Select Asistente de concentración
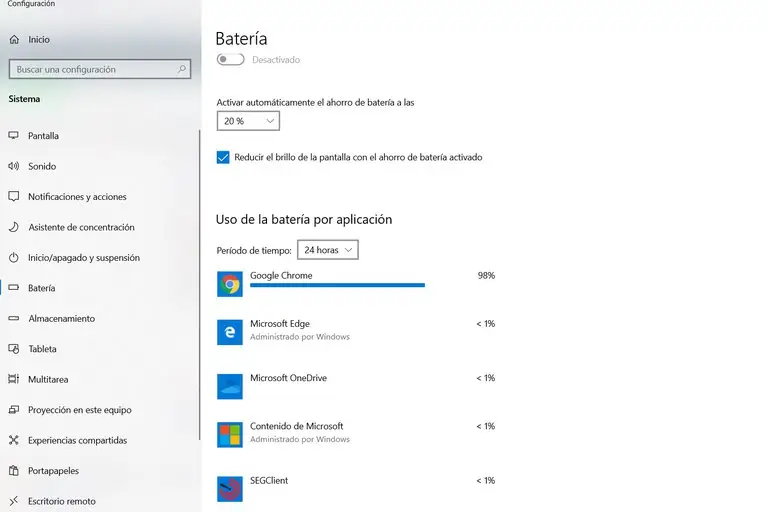768x512 pixels. click(x=81, y=227)
